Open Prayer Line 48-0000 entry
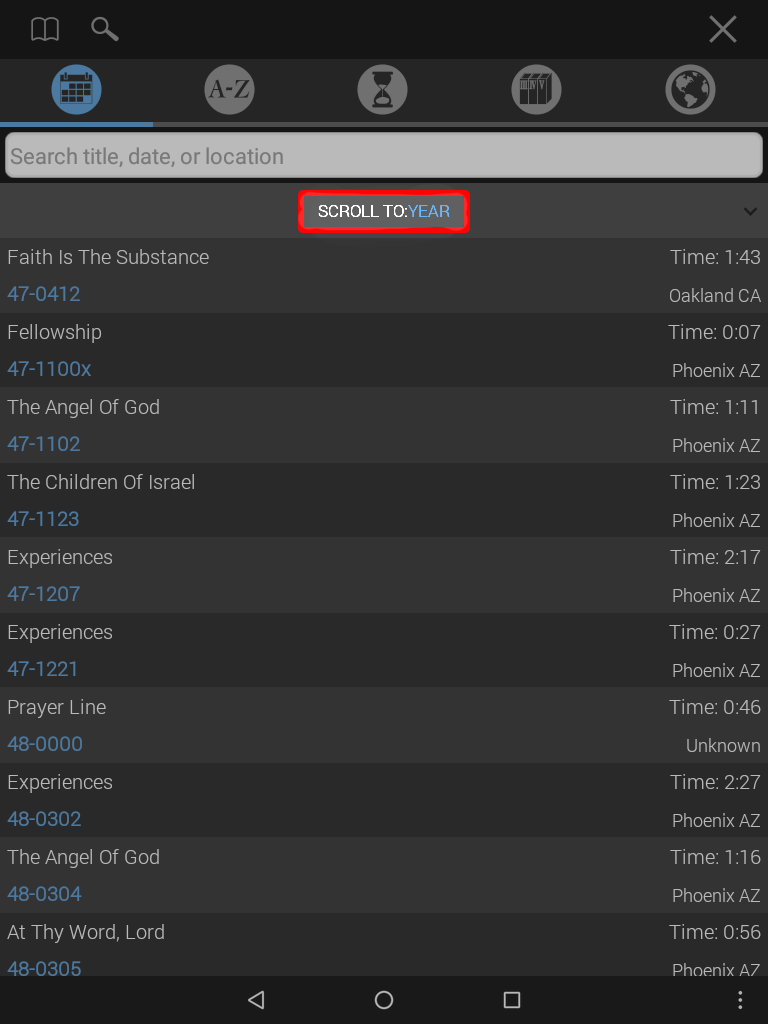 (384, 726)
